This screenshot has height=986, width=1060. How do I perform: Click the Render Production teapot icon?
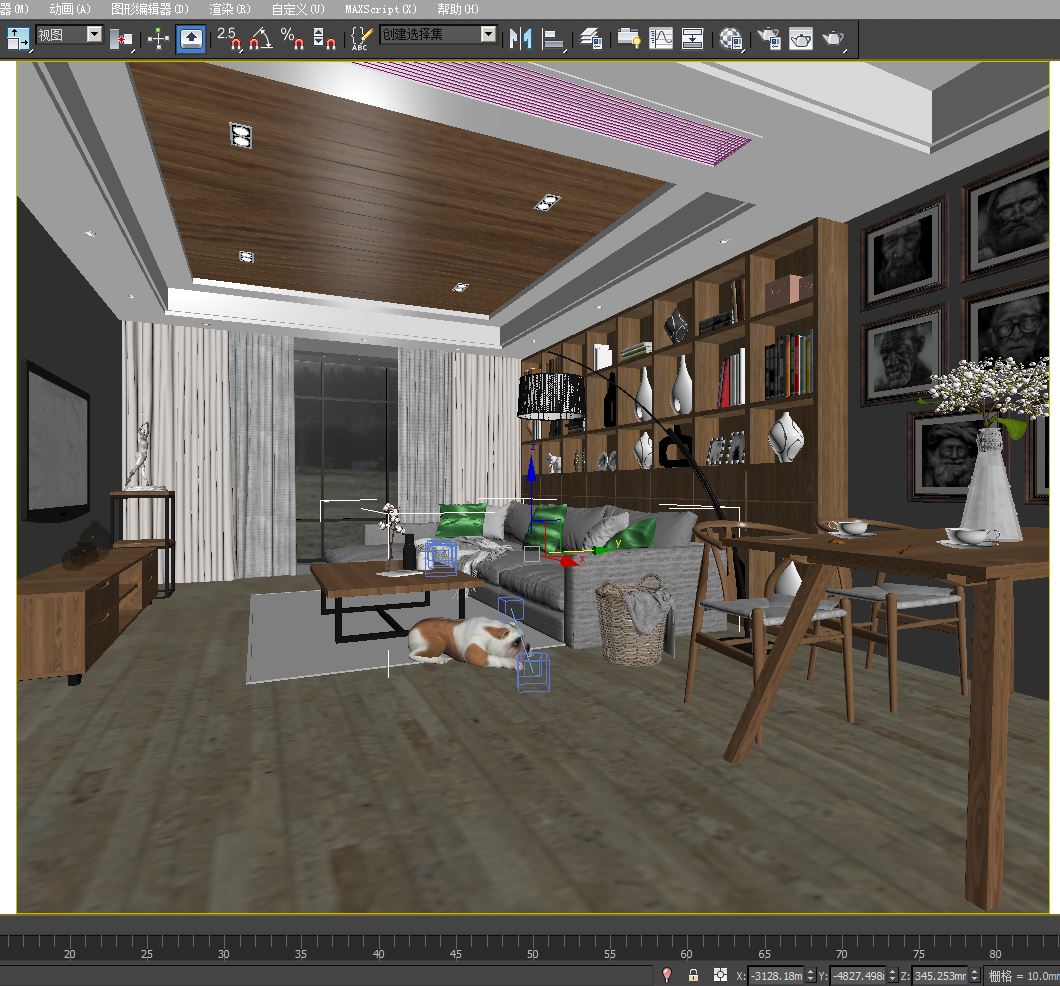pos(834,39)
